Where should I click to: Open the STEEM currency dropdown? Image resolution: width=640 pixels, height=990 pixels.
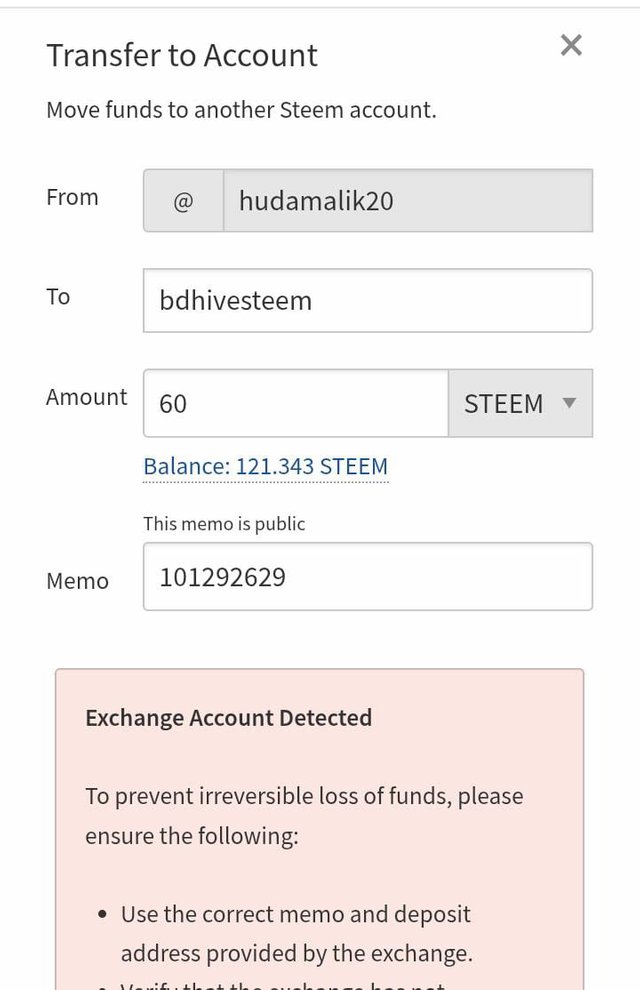click(x=520, y=403)
